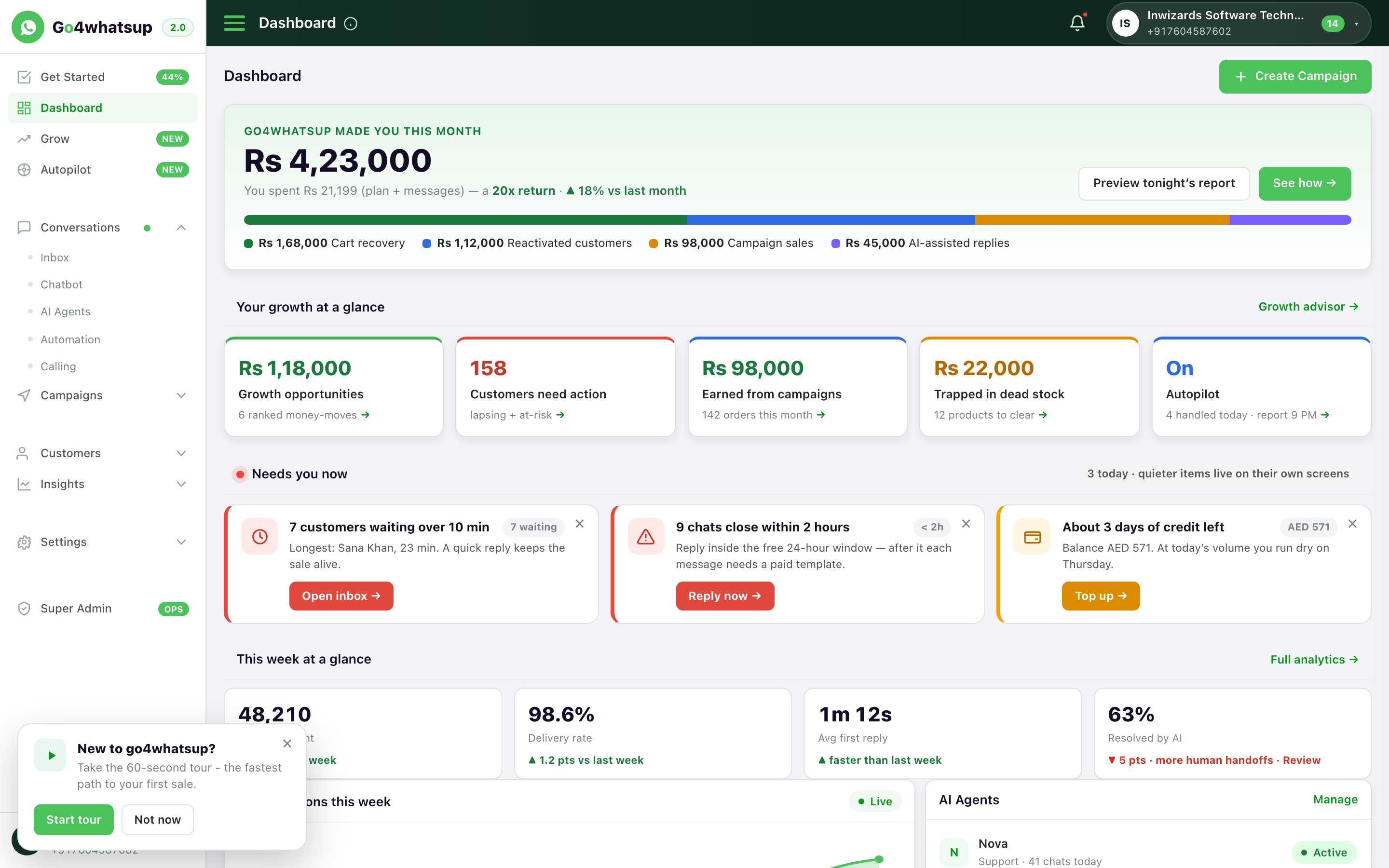Viewport: 1389px width, 868px height.
Task: Click the Get Started checklist icon
Action: click(24, 77)
